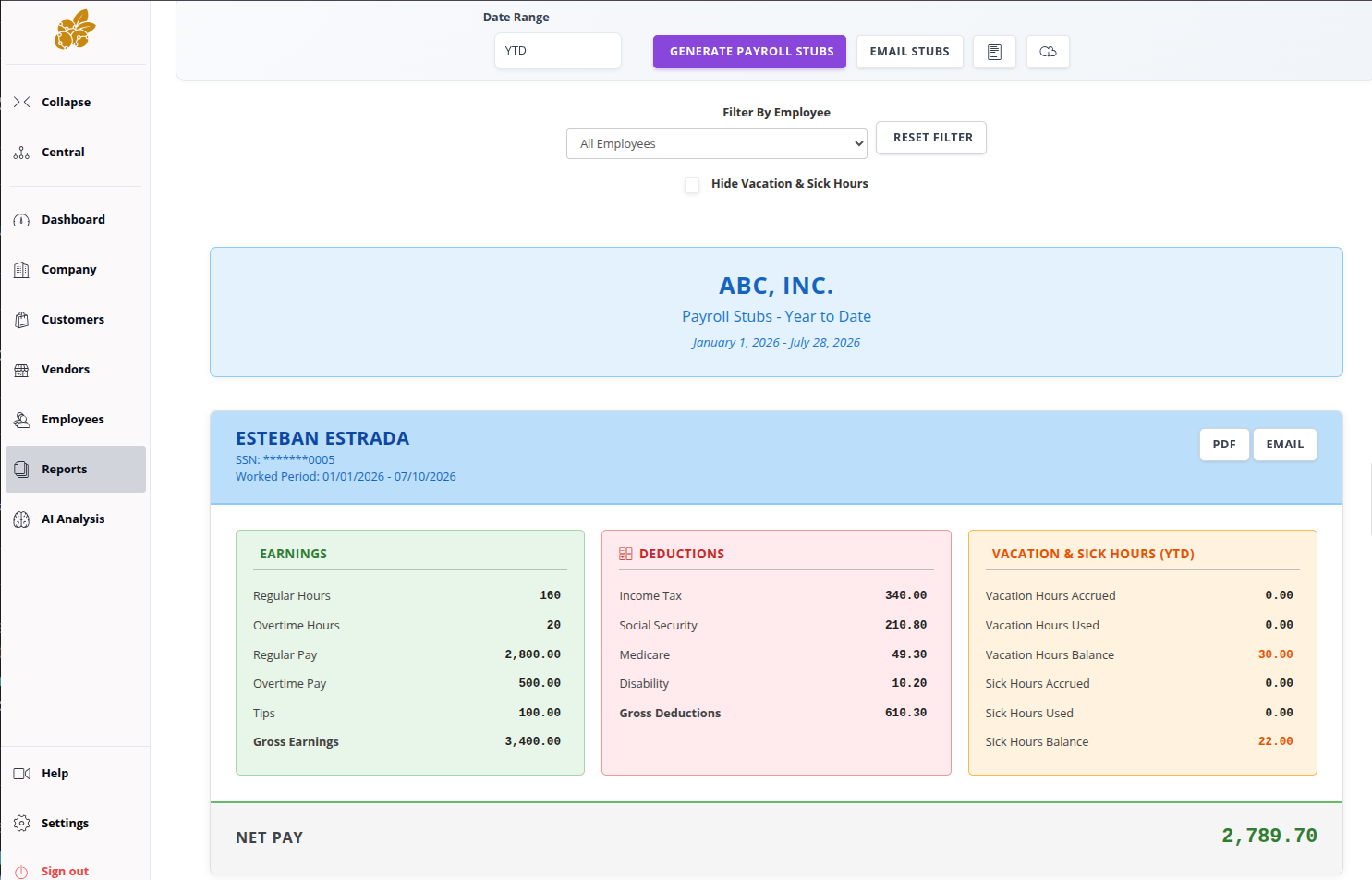
Task: Click the Help video camera icon
Action: [21, 774]
